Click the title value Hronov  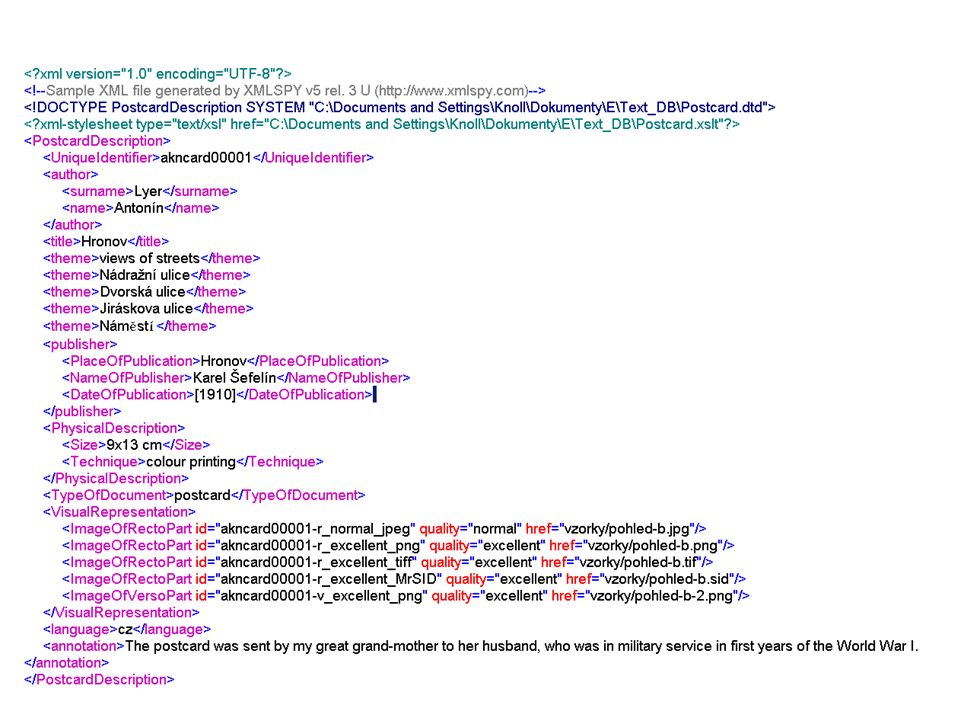[104, 242]
